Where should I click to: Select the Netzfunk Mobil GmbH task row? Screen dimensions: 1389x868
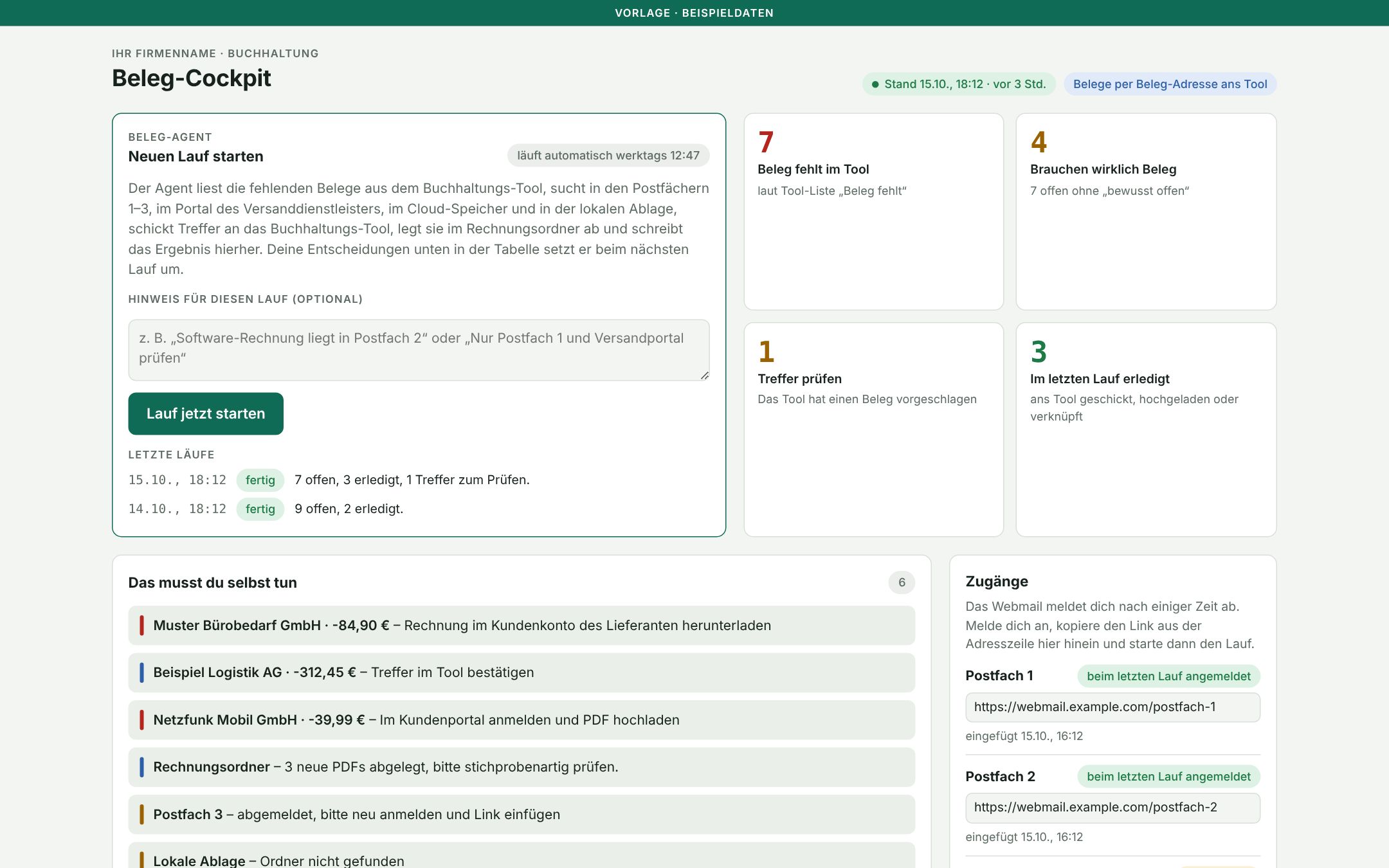[x=522, y=720]
